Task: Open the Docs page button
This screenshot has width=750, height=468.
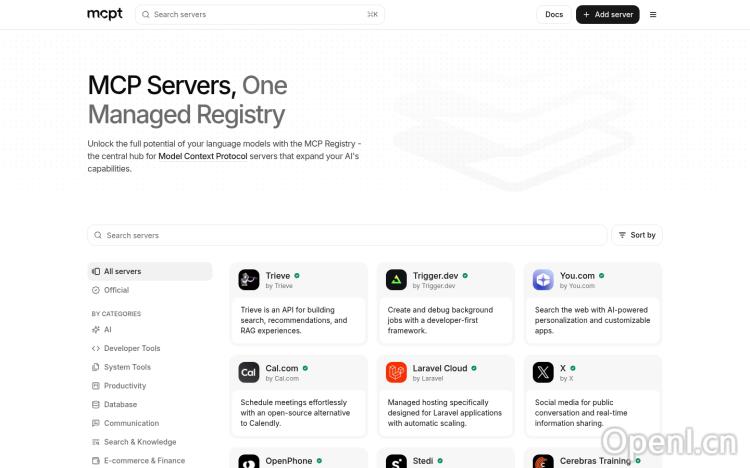Action: pos(554,15)
